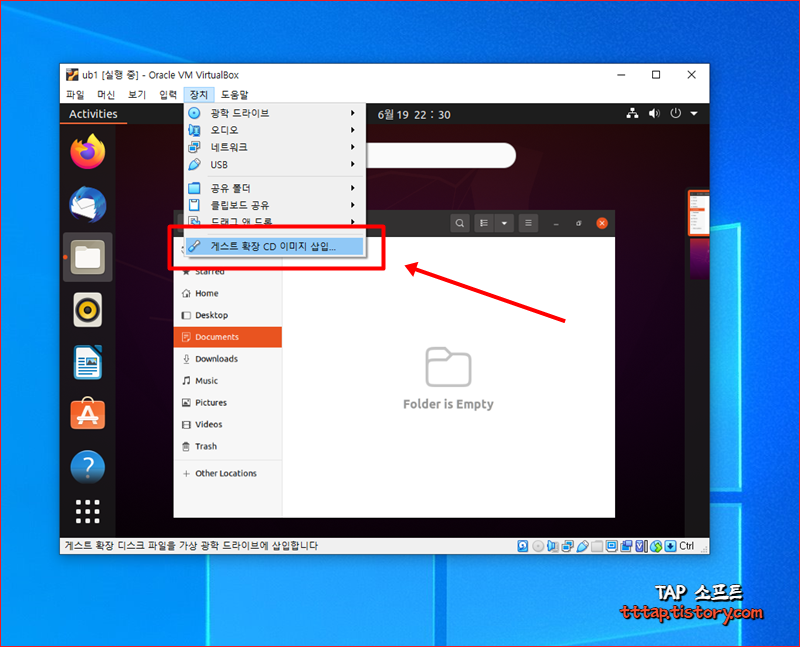Close the open 장치 menu
The width and height of the screenshot is (800, 647).
coord(198,94)
